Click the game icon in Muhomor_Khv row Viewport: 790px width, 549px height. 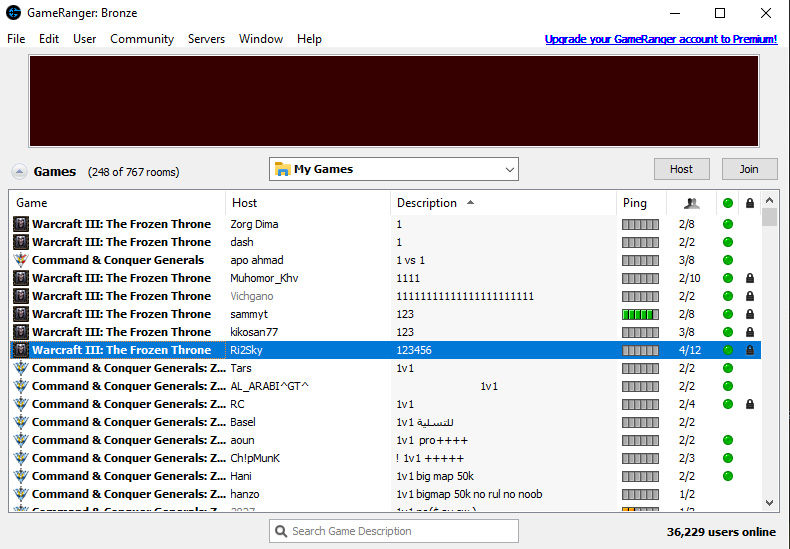click(x=21, y=278)
